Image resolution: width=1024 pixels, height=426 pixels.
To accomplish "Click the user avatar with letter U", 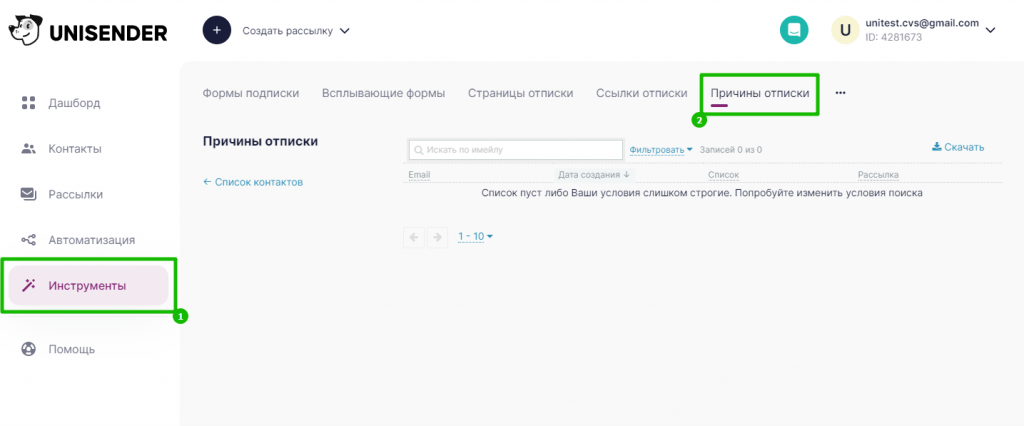I will tap(845, 30).
